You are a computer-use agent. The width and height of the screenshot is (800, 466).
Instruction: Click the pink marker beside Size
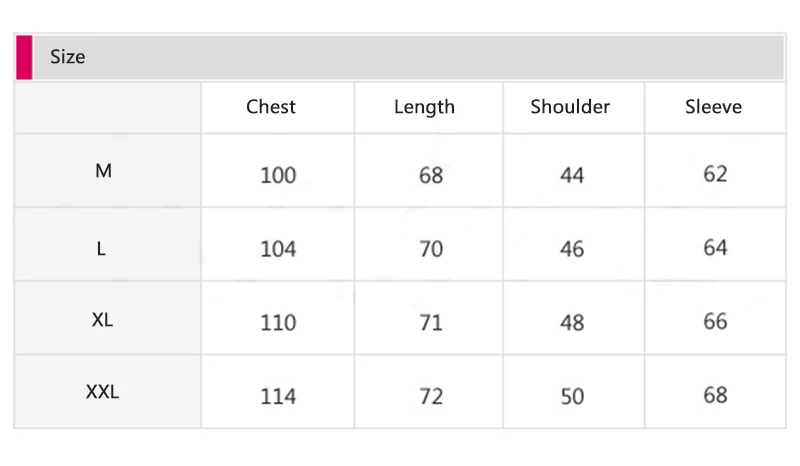[x=24, y=57]
